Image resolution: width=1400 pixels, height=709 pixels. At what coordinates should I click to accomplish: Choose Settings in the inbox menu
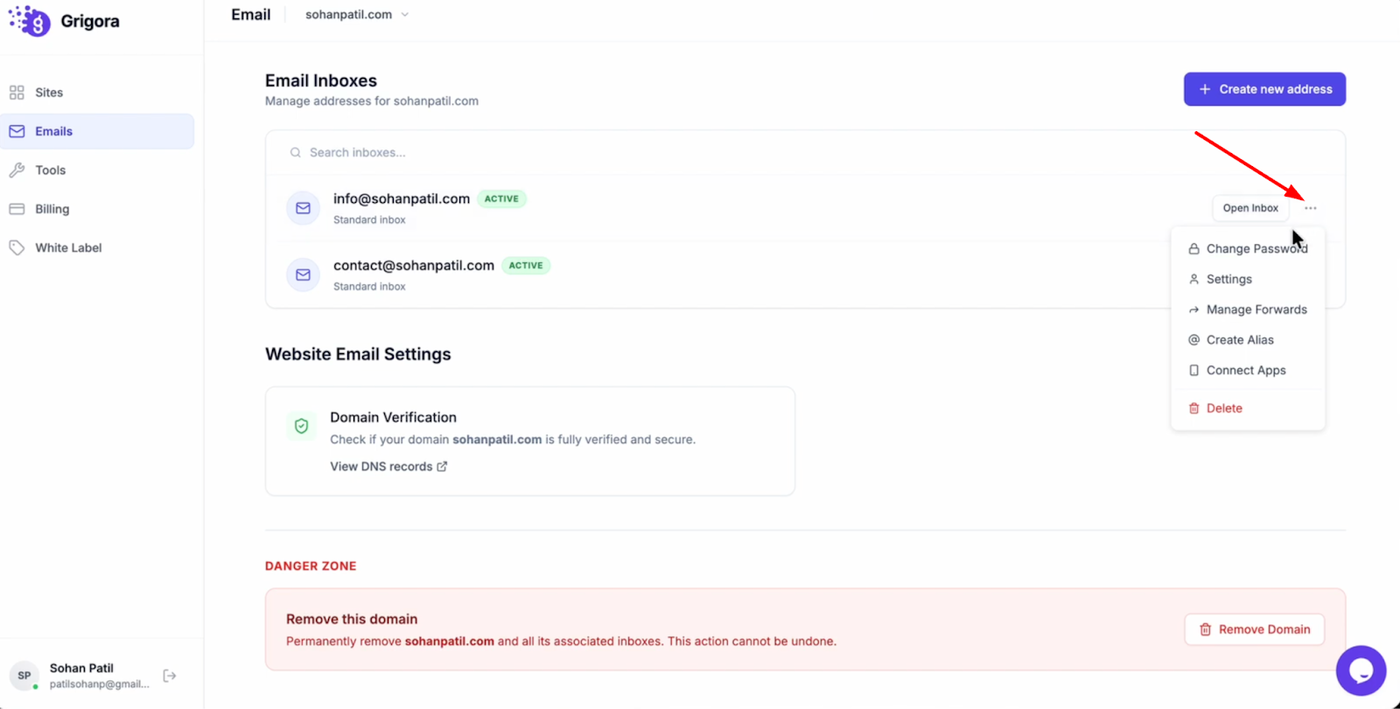point(1228,279)
